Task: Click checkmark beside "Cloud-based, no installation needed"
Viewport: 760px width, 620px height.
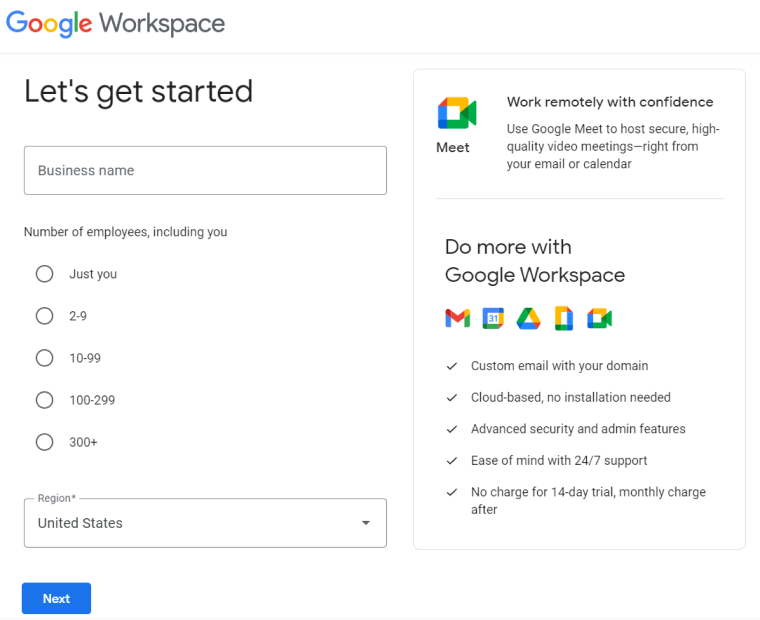Action: tap(452, 397)
